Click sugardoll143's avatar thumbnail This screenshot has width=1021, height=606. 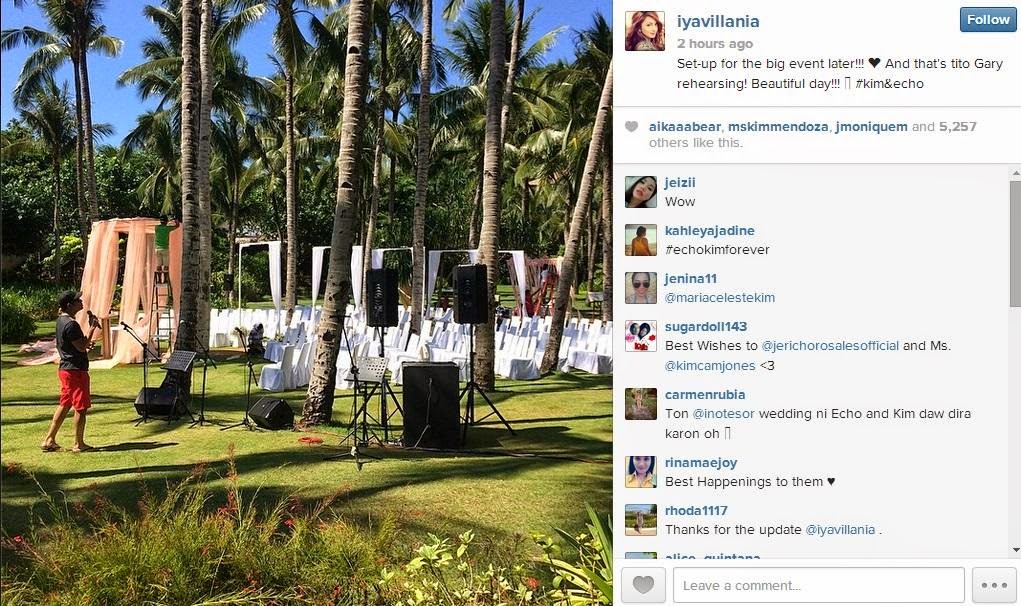tap(641, 336)
